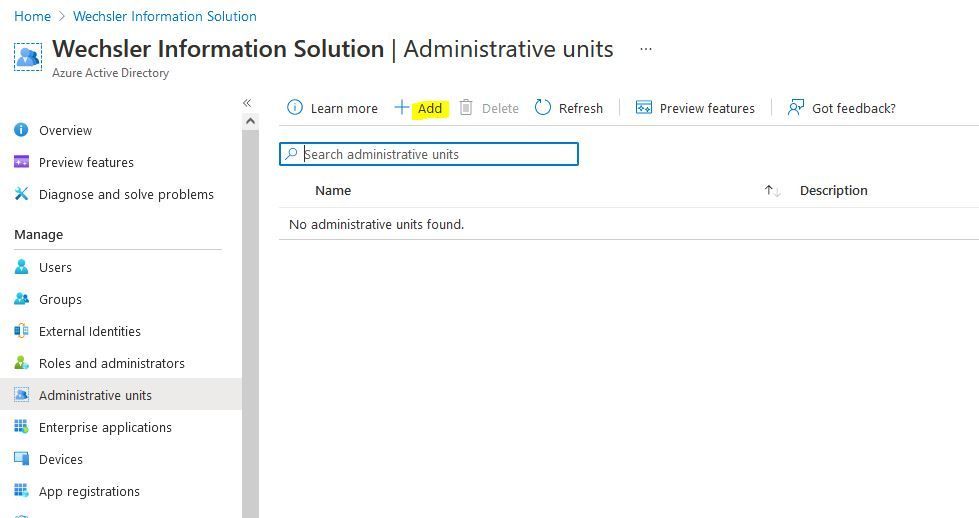Image resolution: width=979 pixels, height=518 pixels.
Task: Open Enterprise applications
Action: 105,428
